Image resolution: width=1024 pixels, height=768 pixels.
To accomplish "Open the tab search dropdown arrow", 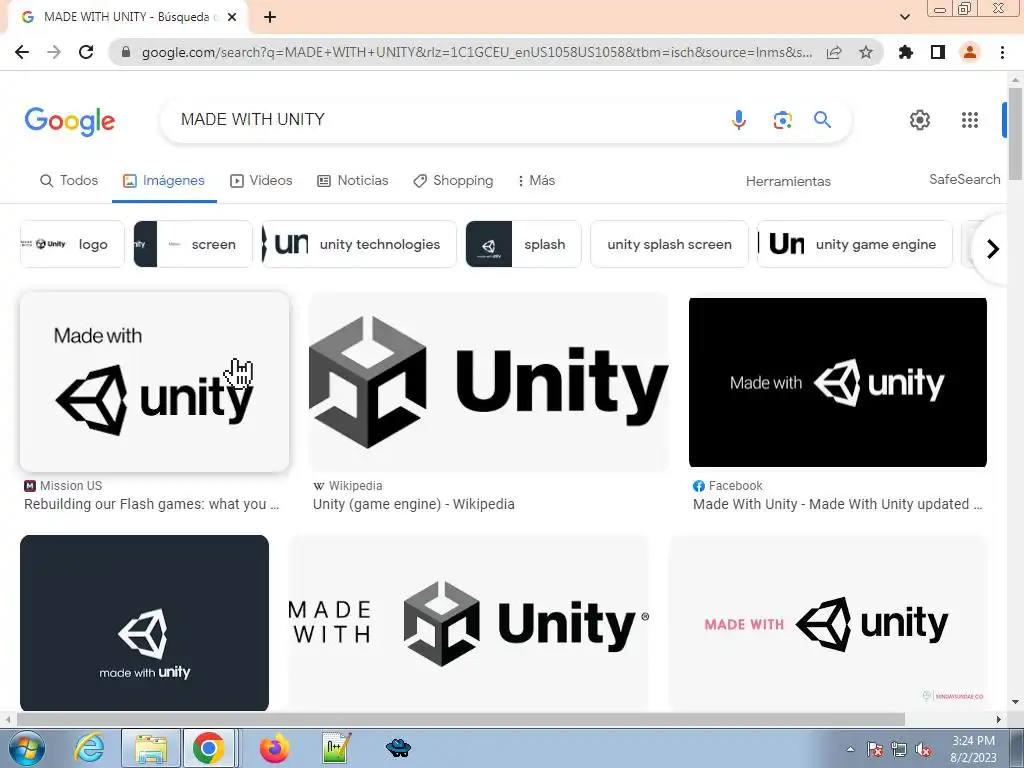I will click(x=905, y=17).
